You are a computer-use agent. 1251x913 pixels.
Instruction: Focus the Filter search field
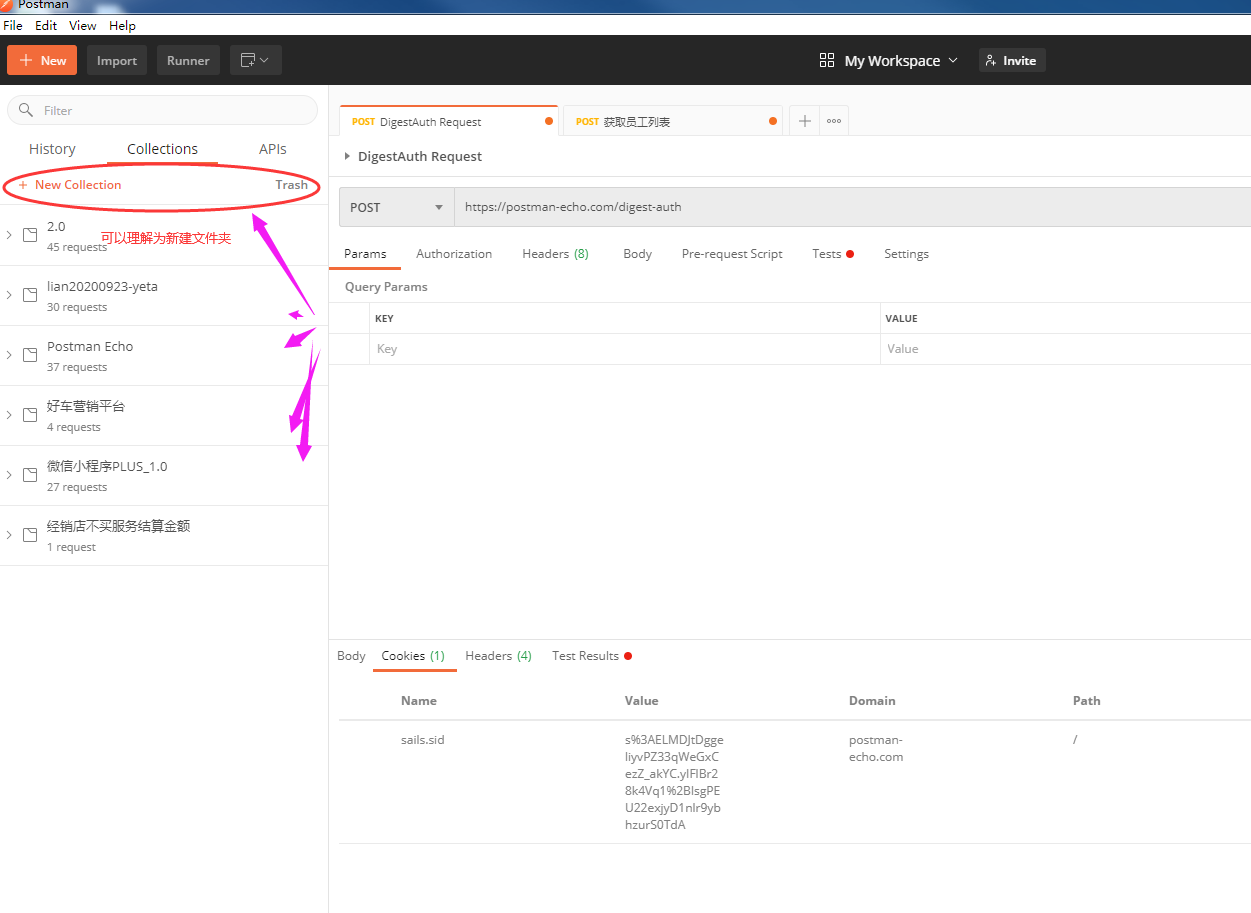point(162,110)
